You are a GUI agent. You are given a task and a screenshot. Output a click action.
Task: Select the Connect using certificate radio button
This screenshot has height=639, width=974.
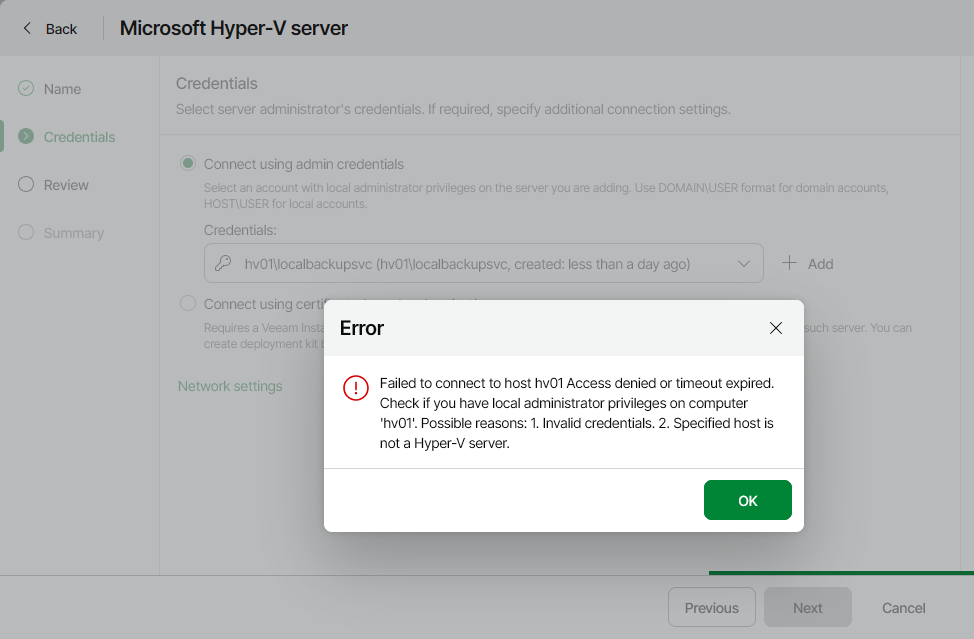(187, 303)
